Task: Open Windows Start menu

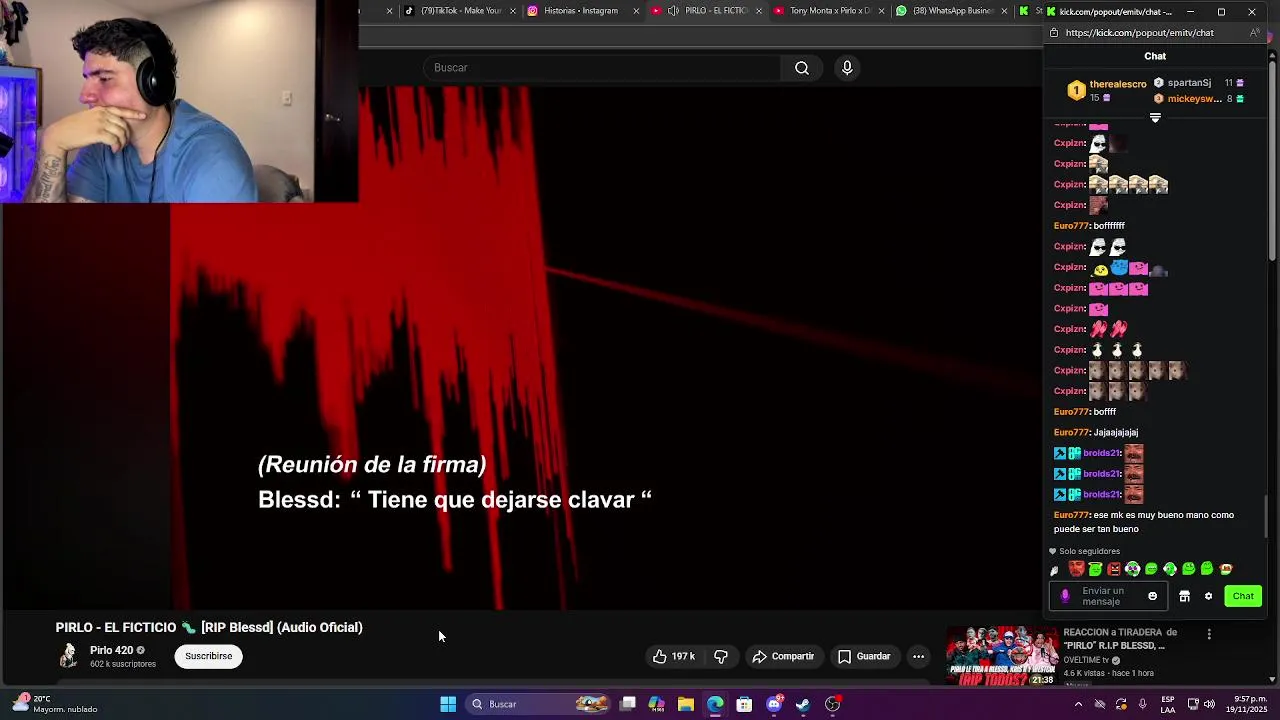Action: (x=448, y=704)
